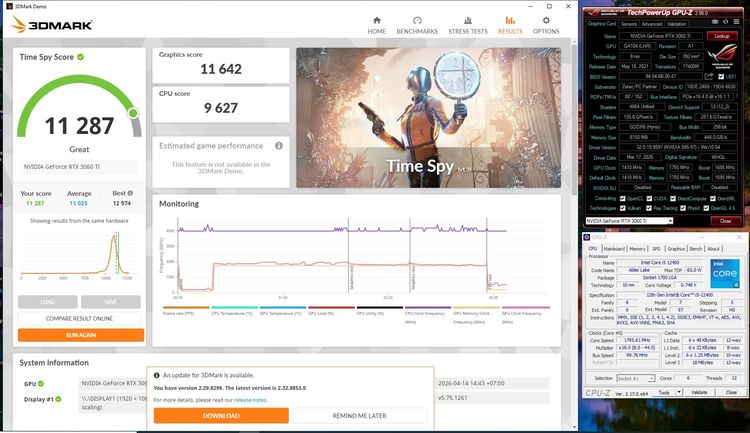Toggle the DirectCompute checkbox in GPU-Z

673,199
